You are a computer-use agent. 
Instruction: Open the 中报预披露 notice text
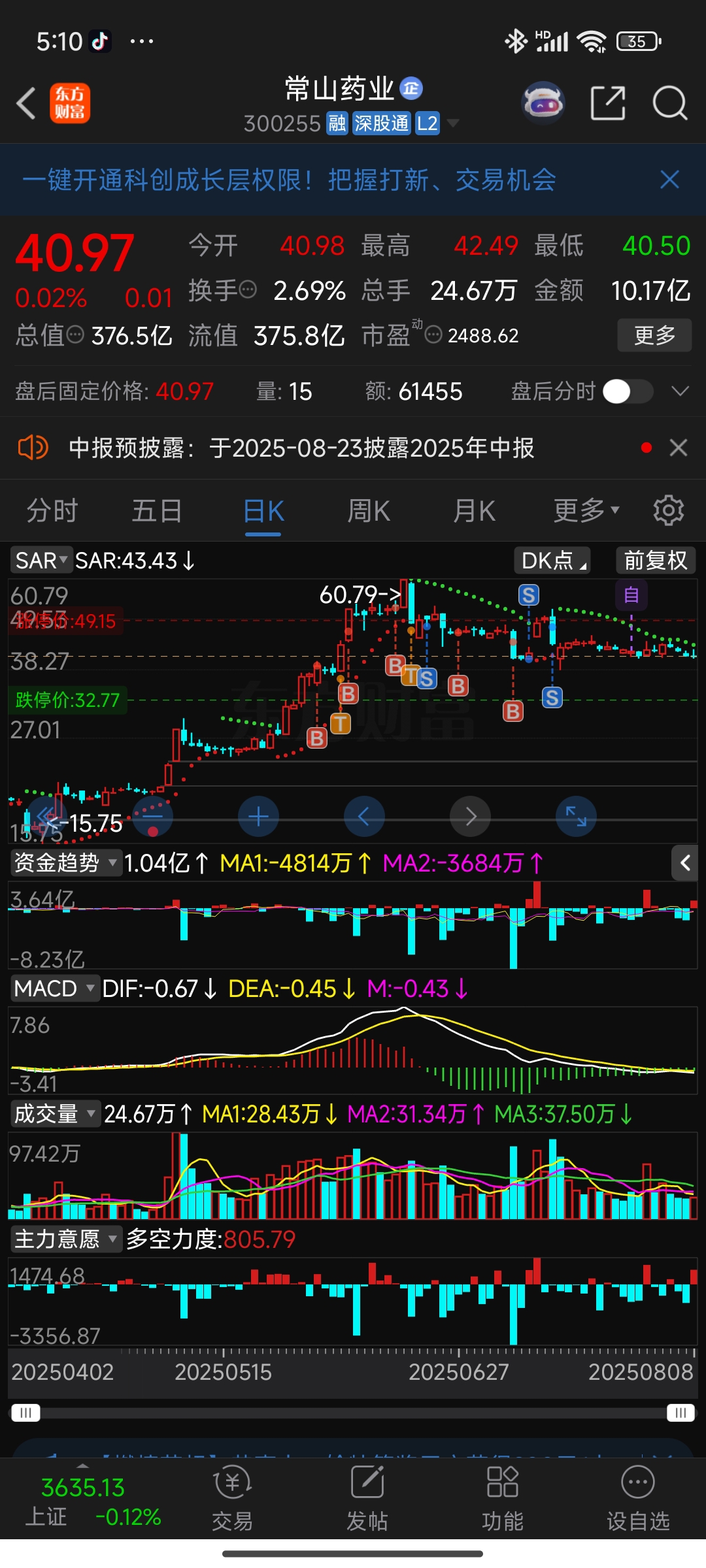pyautogui.click(x=301, y=448)
